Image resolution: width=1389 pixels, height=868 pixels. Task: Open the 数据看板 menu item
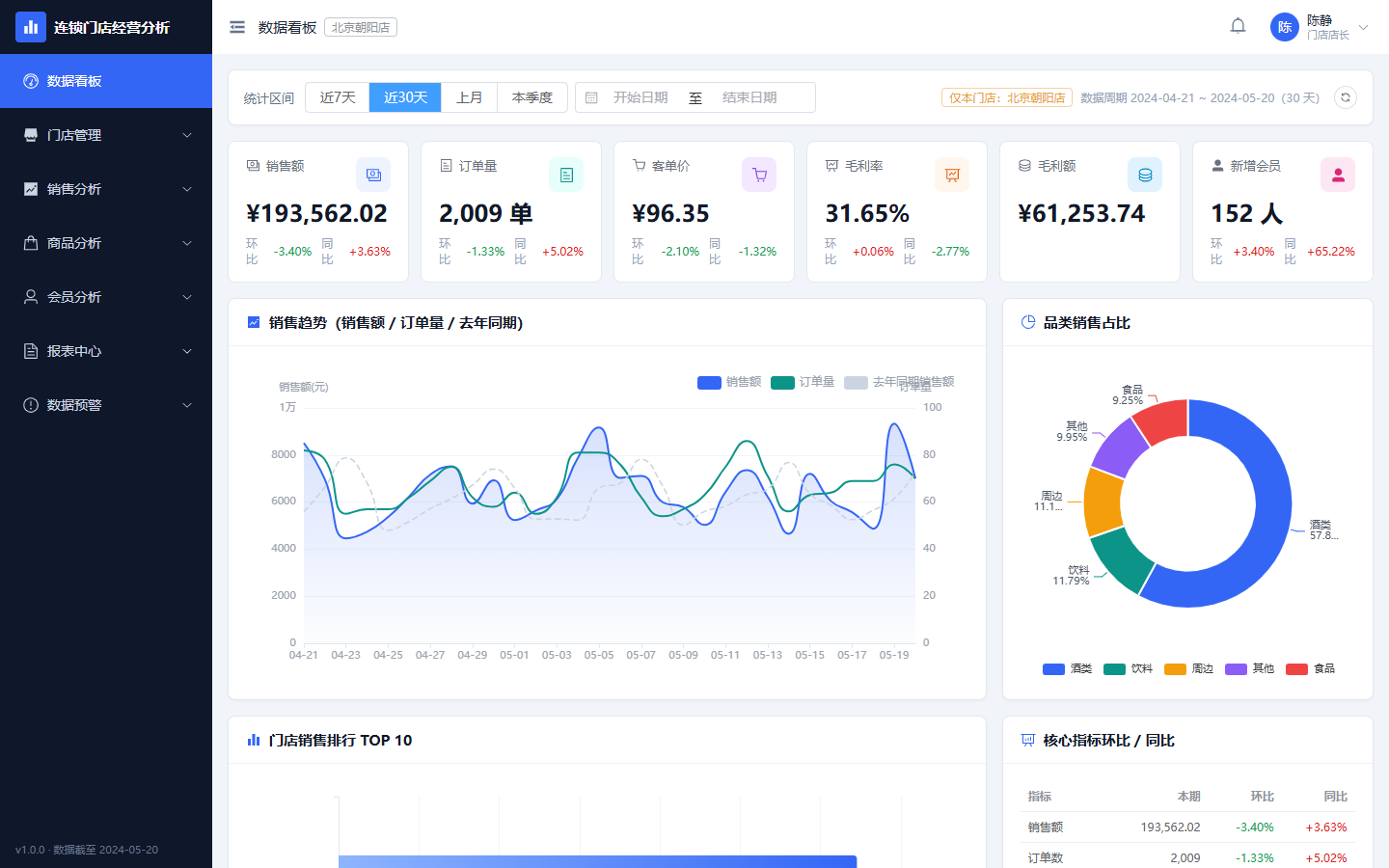point(106,81)
